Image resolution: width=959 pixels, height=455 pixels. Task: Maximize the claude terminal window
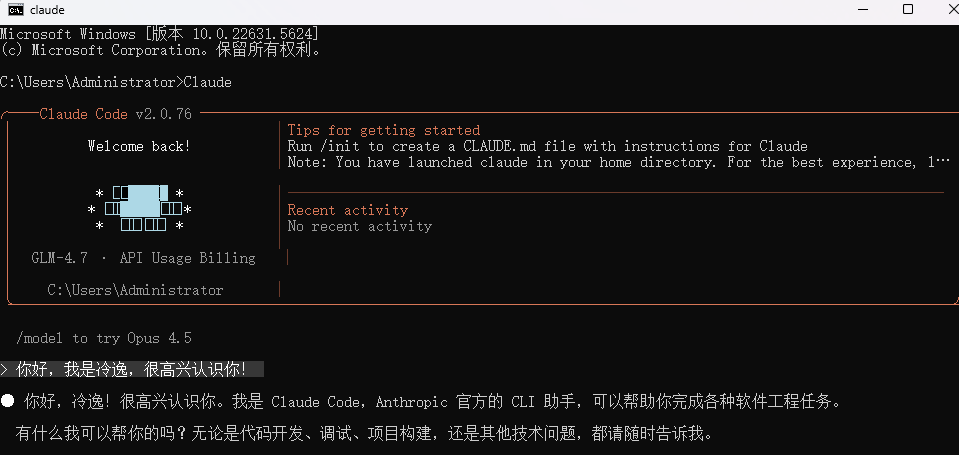click(908, 10)
